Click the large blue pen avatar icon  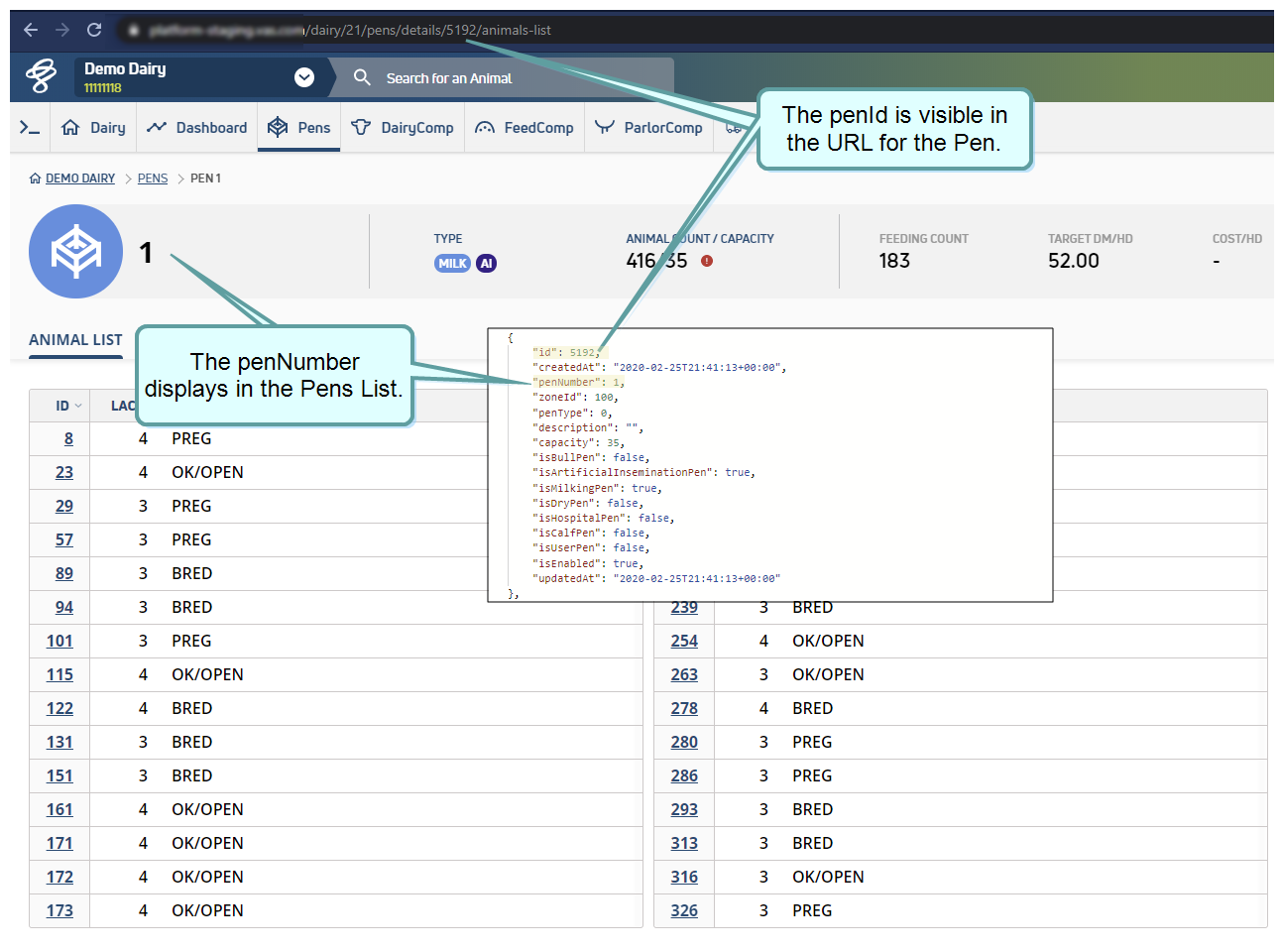(x=76, y=252)
